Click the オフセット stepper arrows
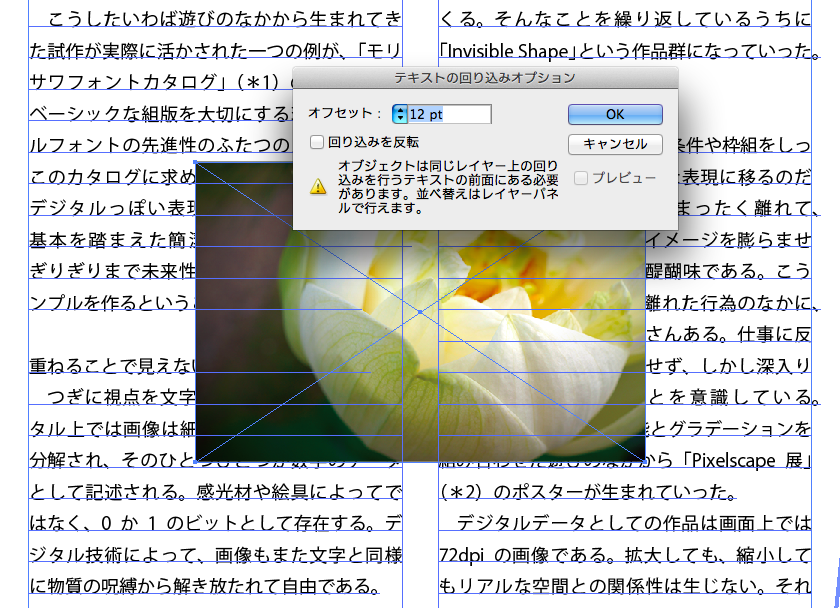Viewport: 840px width, 608px height. [x=400, y=114]
